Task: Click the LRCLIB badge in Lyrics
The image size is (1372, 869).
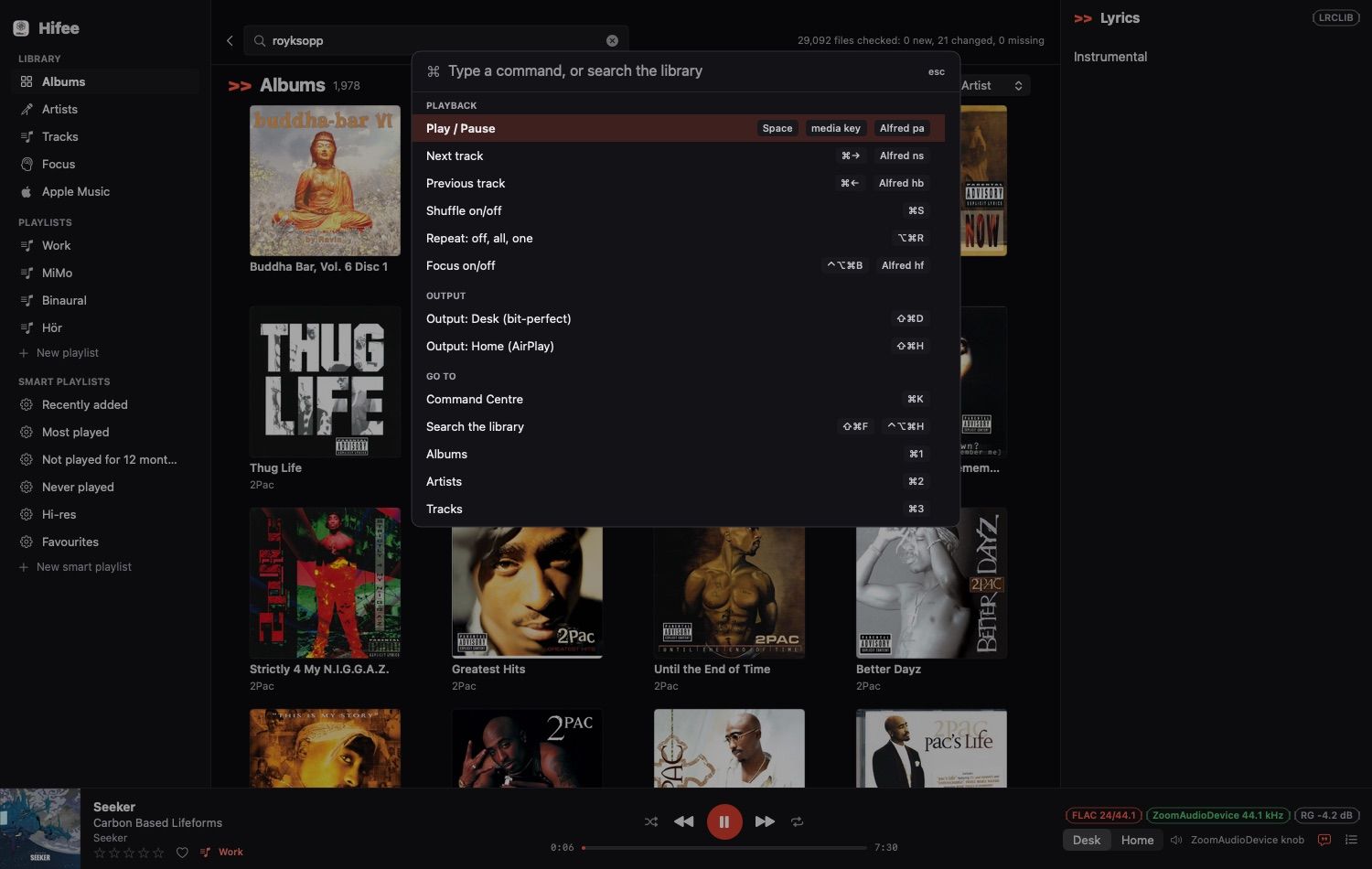Action: [1336, 17]
